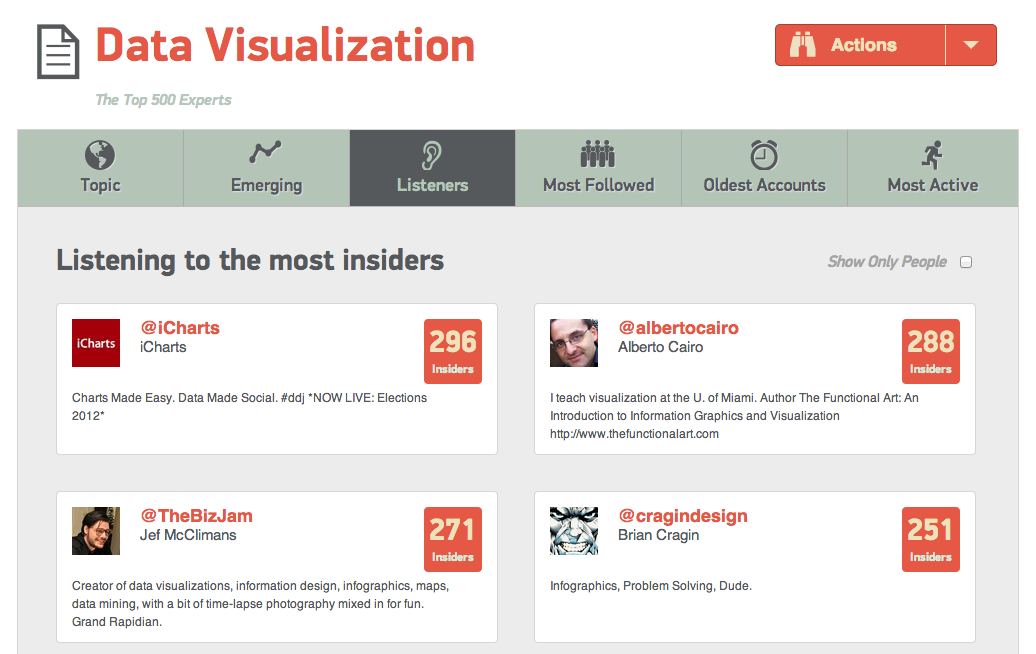This screenshot has height=654, width=1036.
Task: Expand the Actions dropdown arrow
Action: coord(970,45)
